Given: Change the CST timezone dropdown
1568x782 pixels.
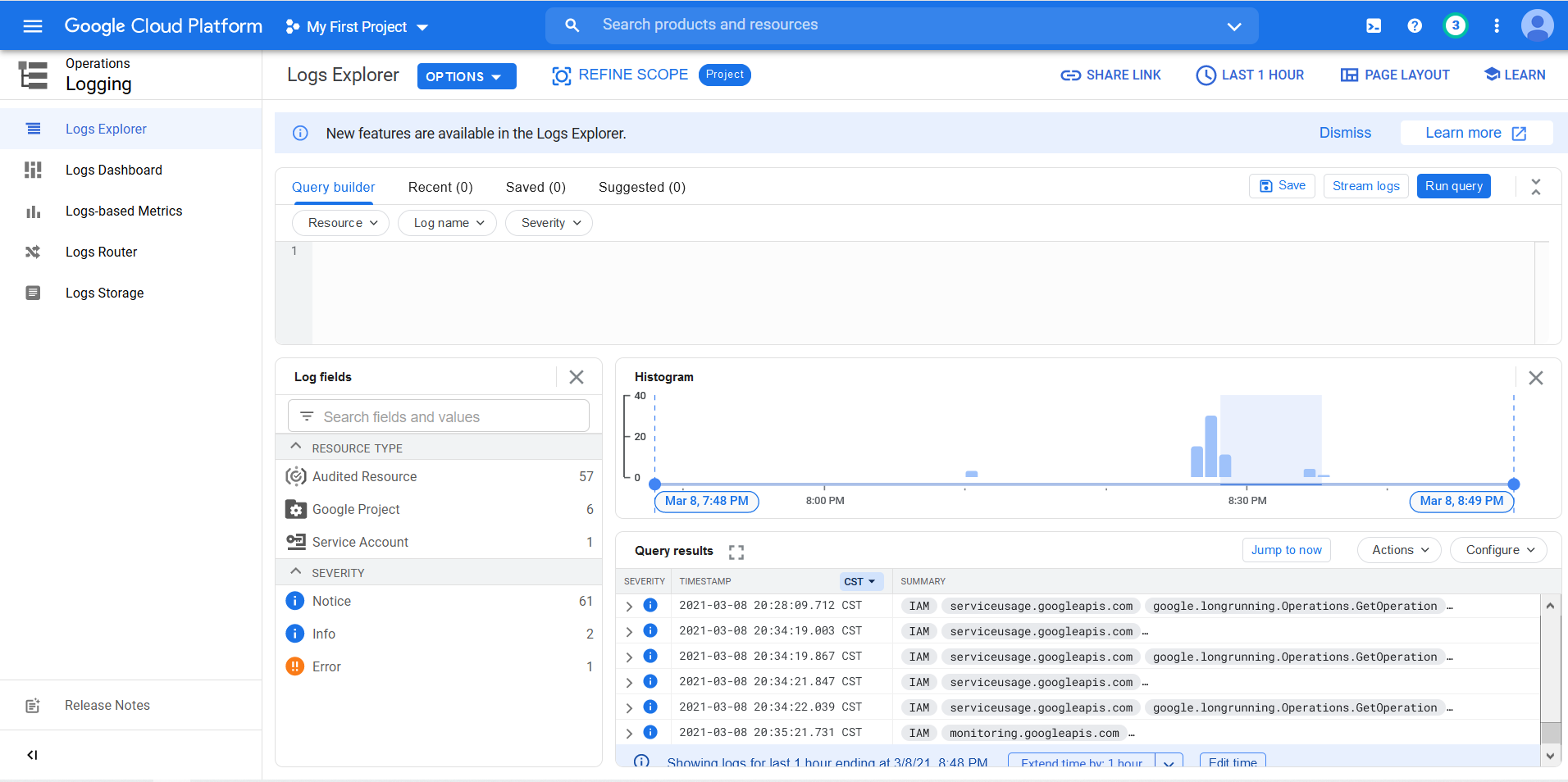Looking at the screenshot, I should [x=861, y=581].
